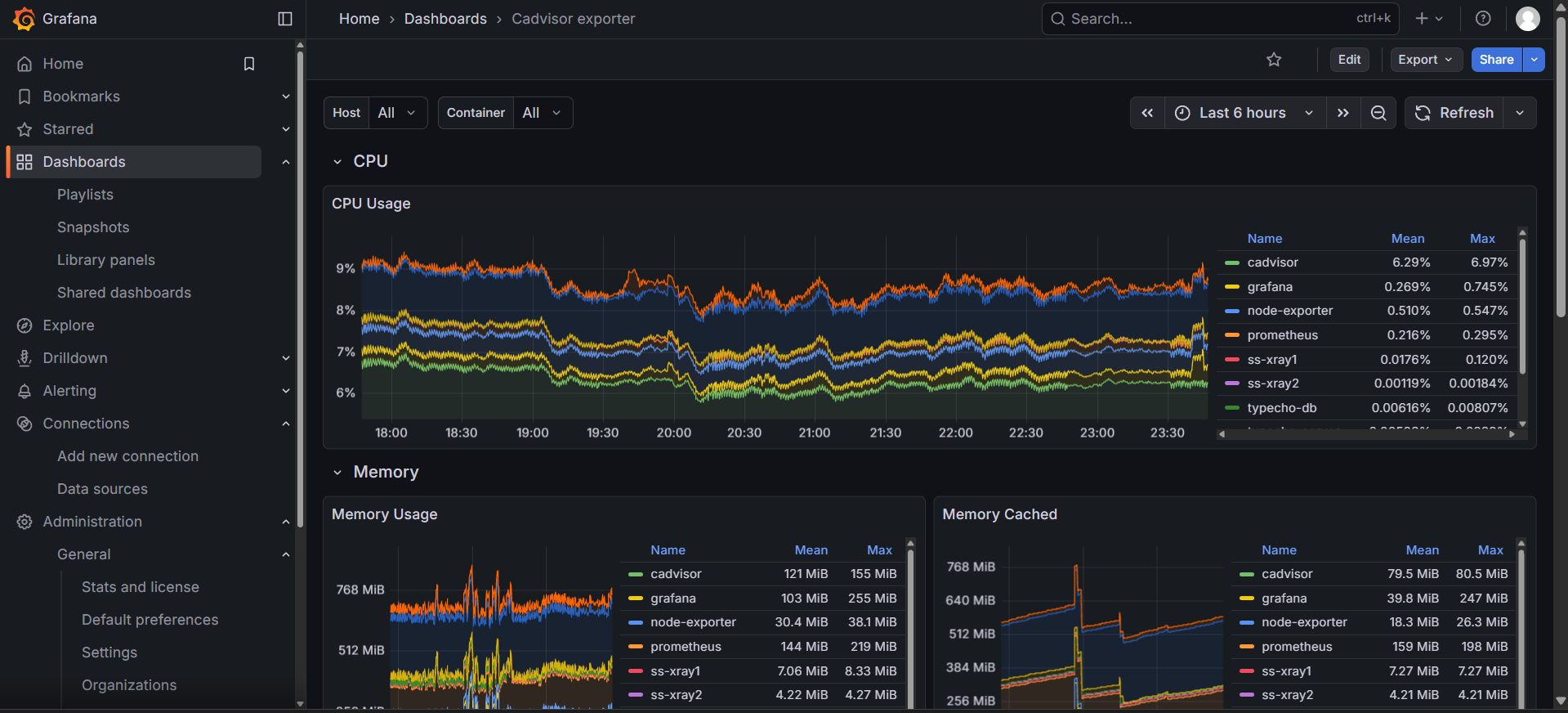1568x713 pixels.
Task: Open the Last 6 hours time picker
Action: (1244, 113)
